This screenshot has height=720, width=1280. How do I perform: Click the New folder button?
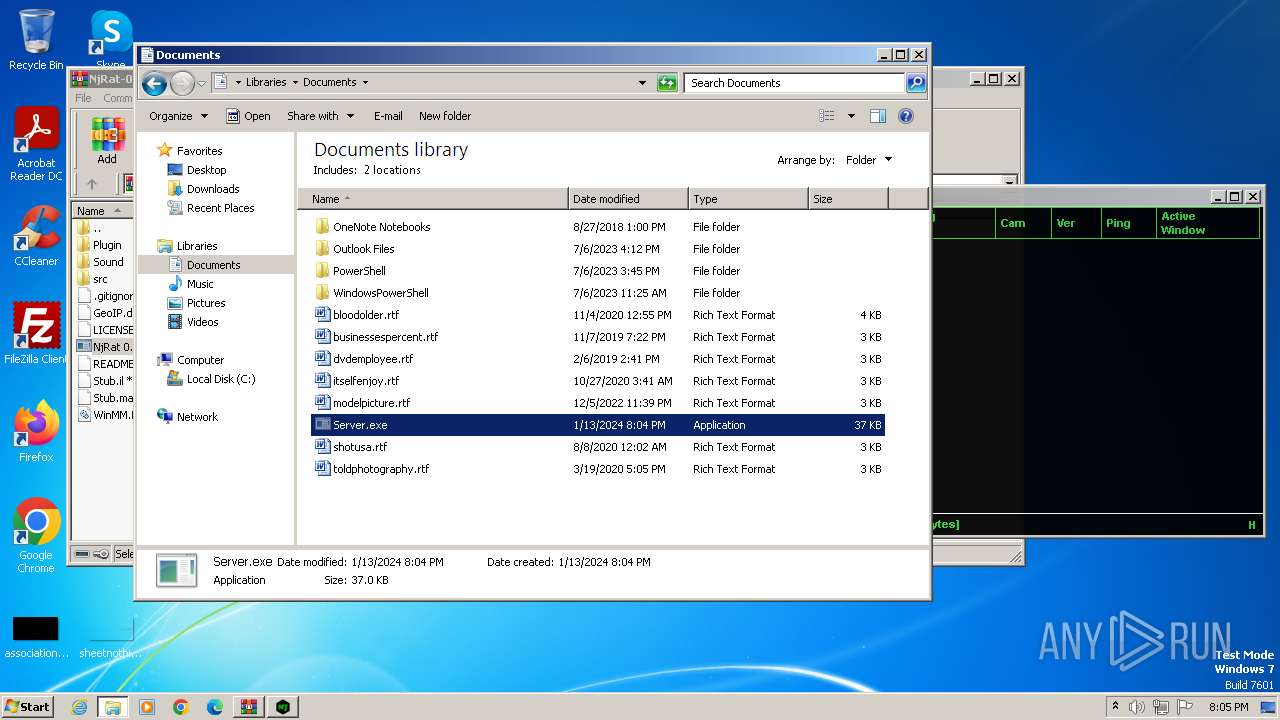[445, 116]
